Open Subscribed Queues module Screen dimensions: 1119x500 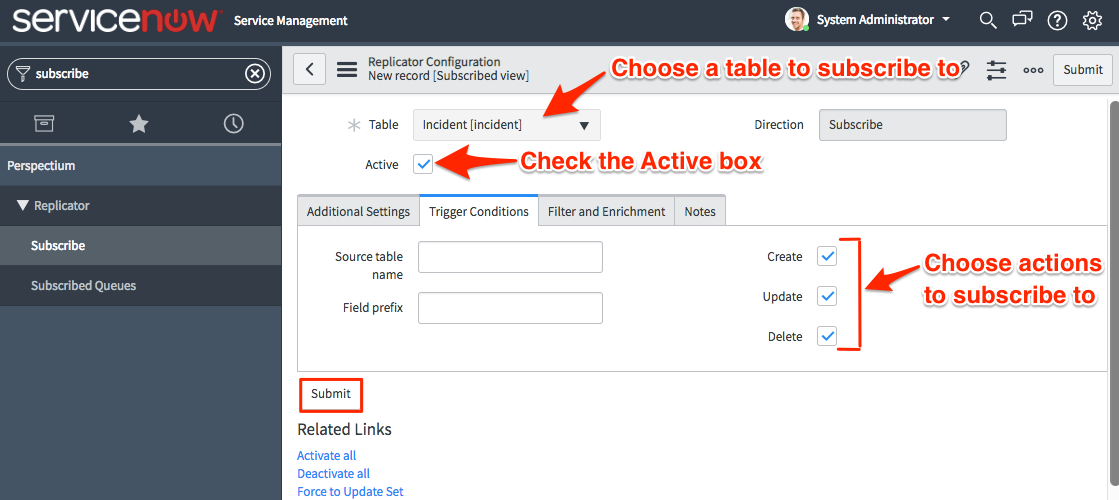(x=83, y=285)
